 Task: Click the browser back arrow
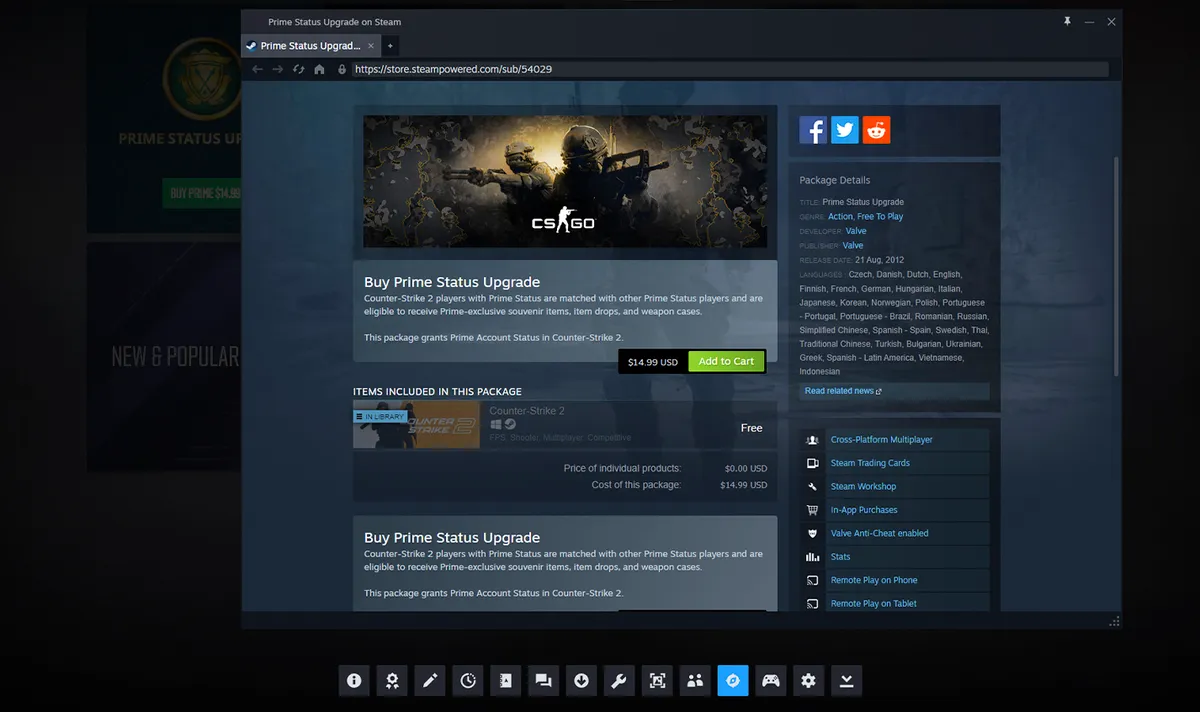pos(257,69)
